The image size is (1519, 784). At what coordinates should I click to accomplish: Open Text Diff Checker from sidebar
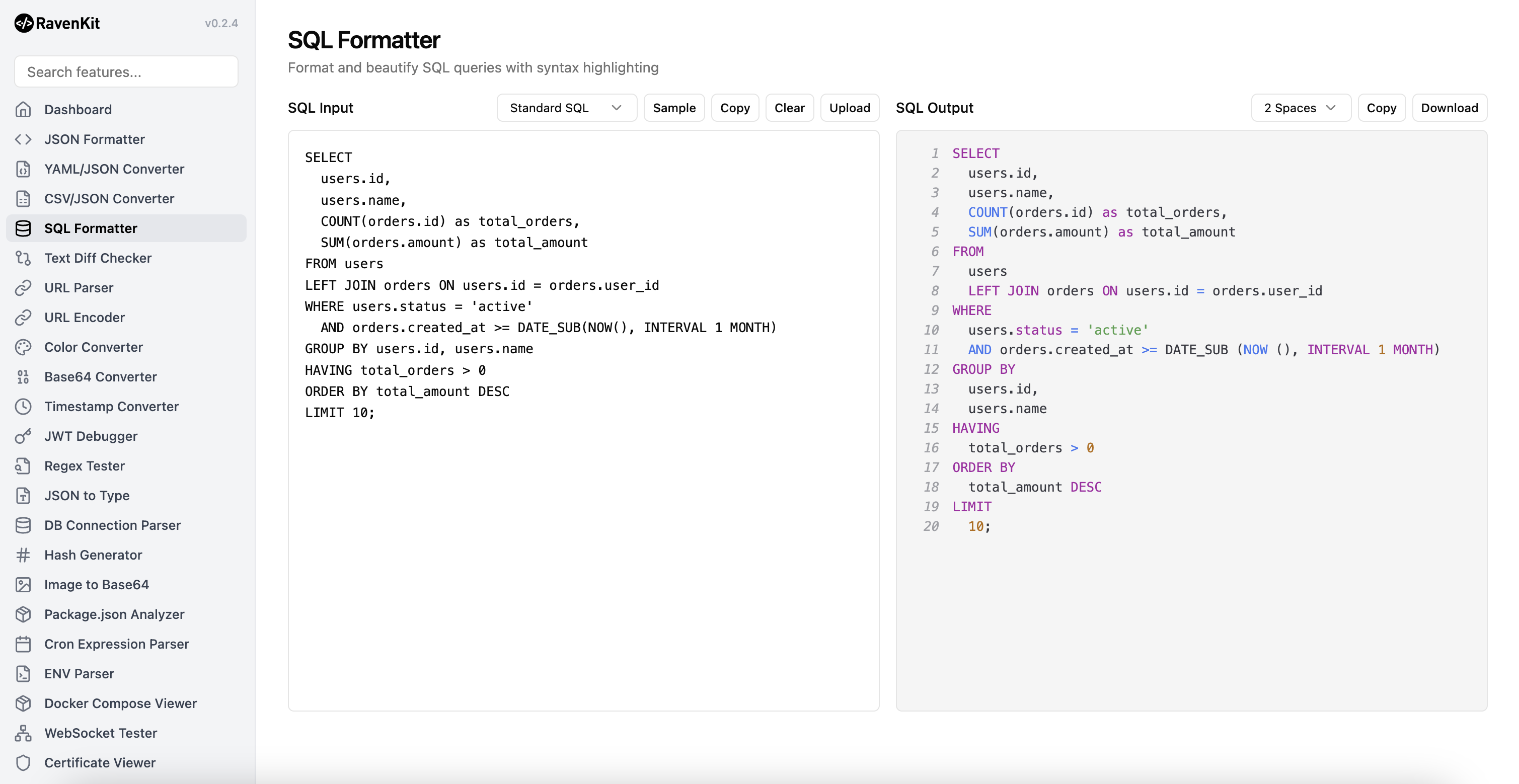coord(98,258)
